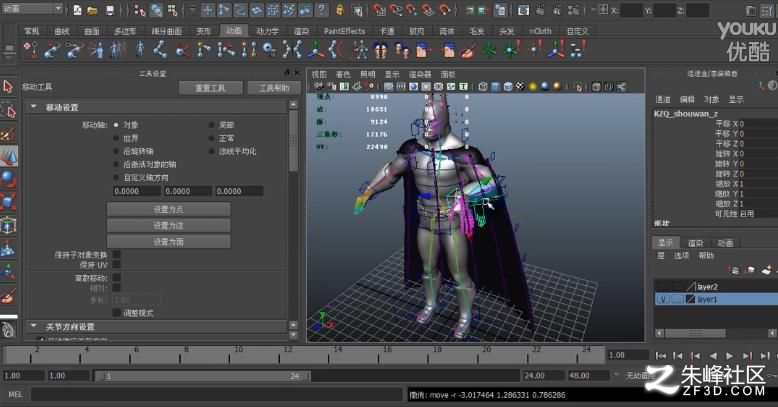
Task: Click the 重置工具 button
Action: (x=210, y=88)
